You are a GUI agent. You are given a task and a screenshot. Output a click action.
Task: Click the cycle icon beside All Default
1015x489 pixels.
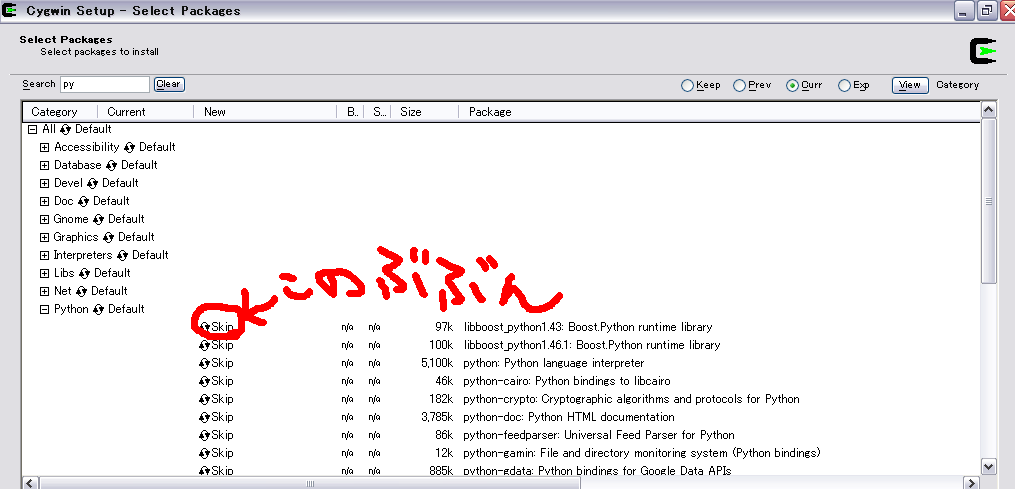point(65,130)
